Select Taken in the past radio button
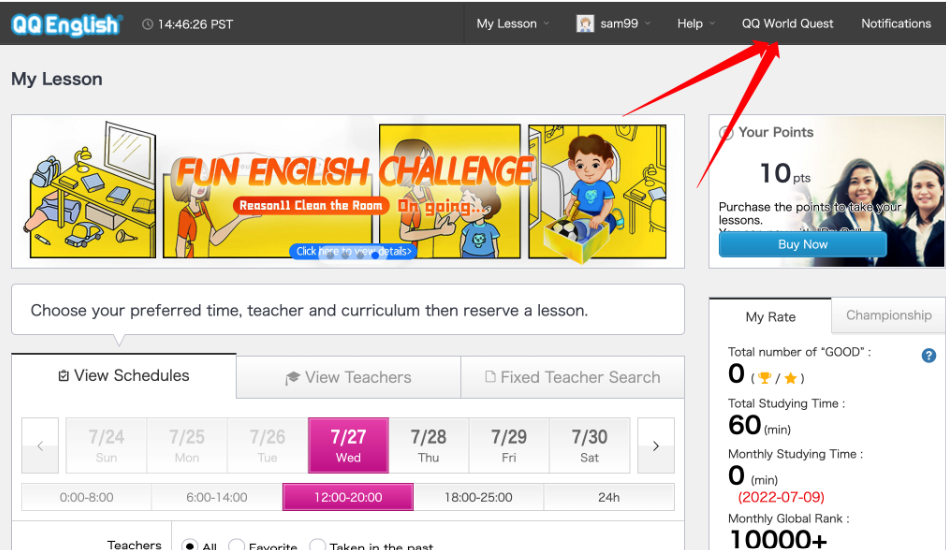 pos(318,546)
